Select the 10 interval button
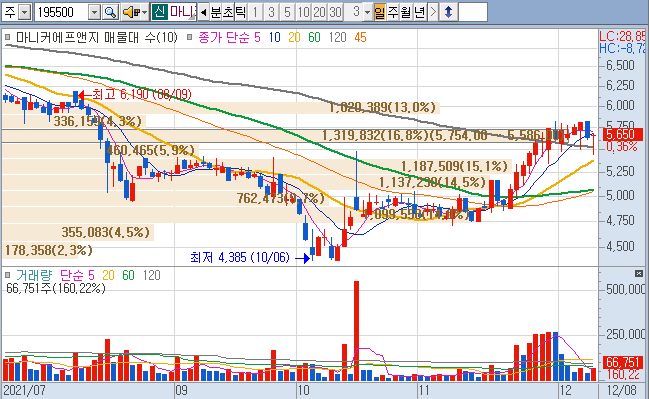 click(x=303, y=12)
